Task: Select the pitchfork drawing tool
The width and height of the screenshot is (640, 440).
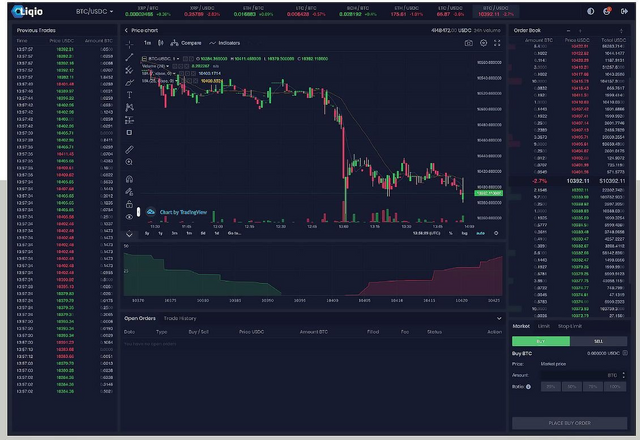Action: point(129,70)
